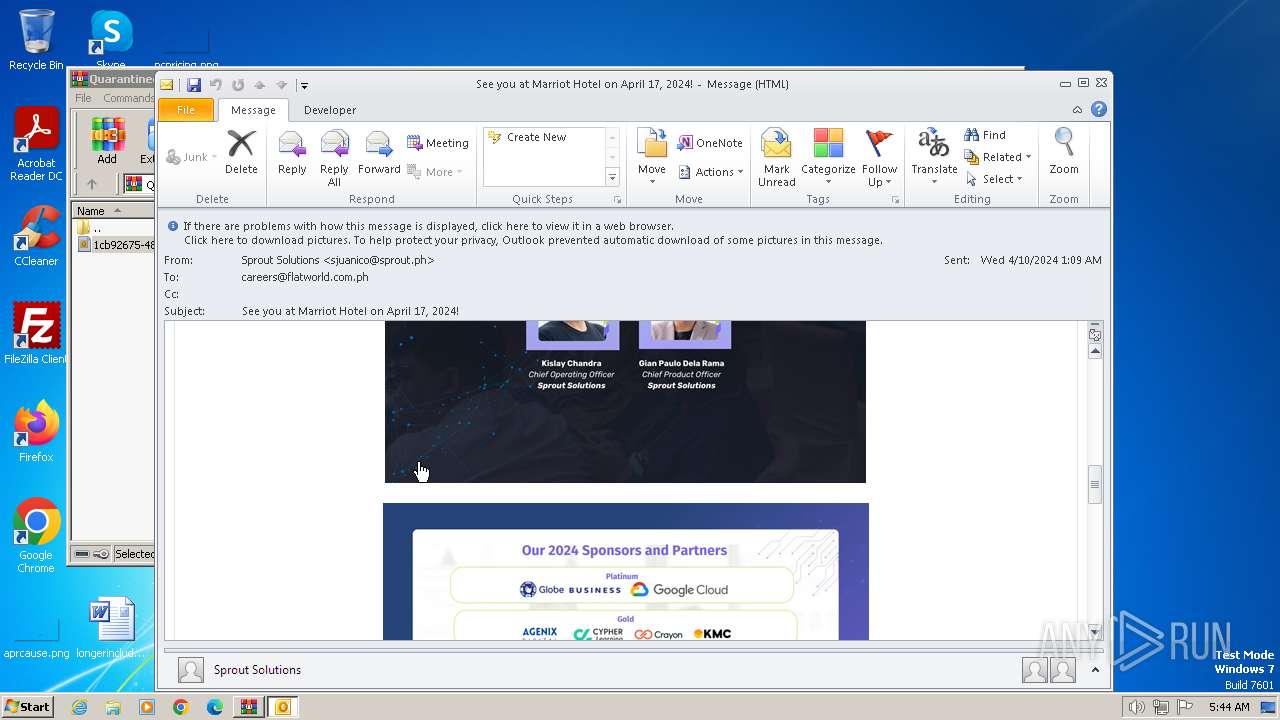Click the Forward message icon
The height and width of the screenshot is (720, 1280).
click(379, 152)
